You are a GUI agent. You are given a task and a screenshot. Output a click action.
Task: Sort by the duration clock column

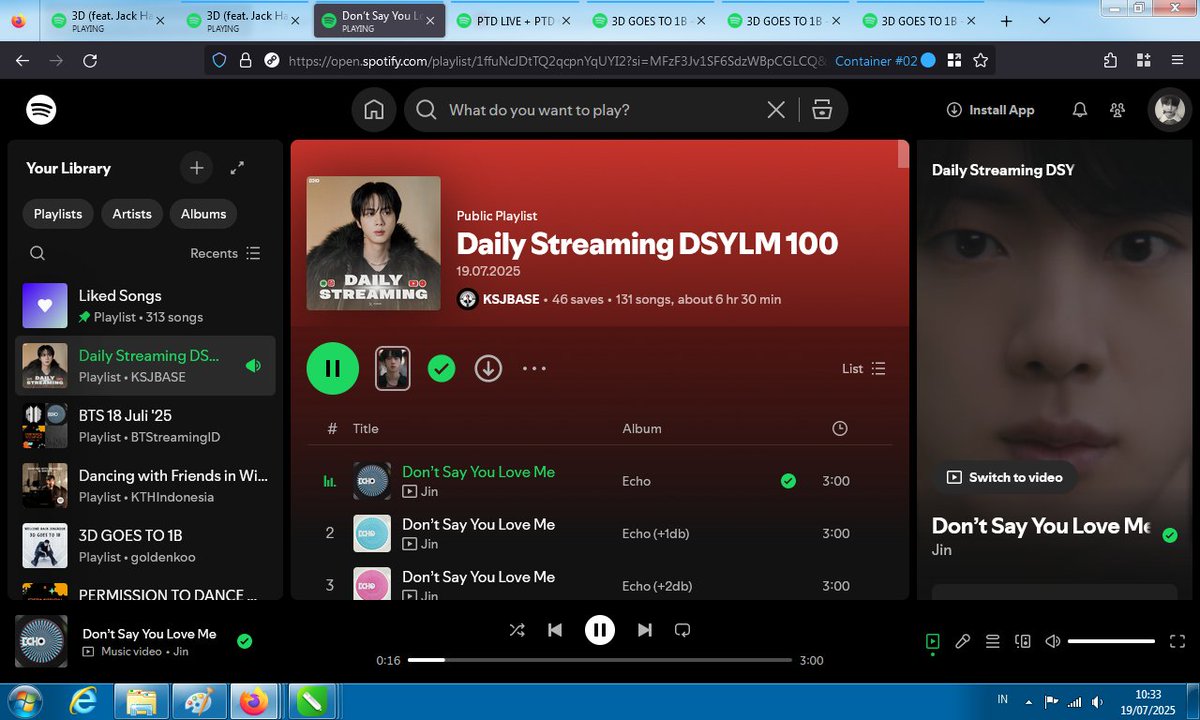[840, 428]
